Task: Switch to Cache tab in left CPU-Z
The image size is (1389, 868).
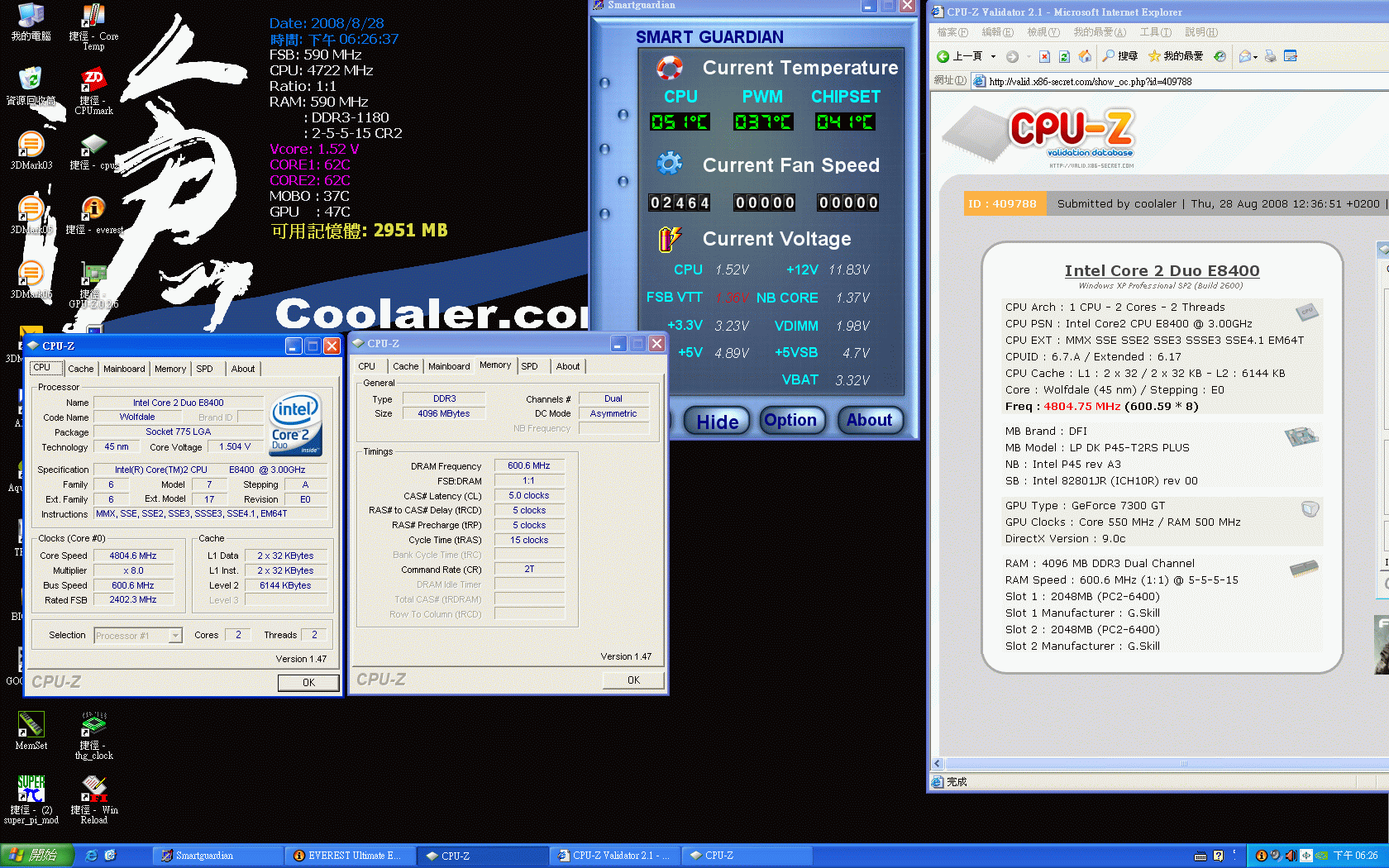Action: tap(80, 369)
